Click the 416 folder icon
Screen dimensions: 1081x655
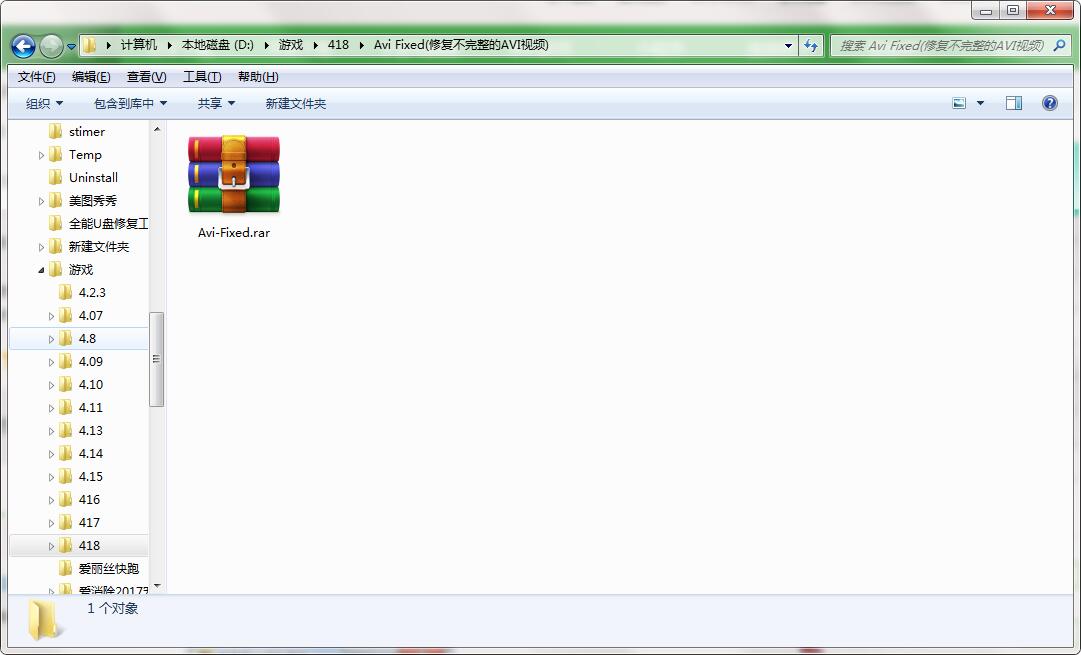pyautogui.click(x=65, y=499)
